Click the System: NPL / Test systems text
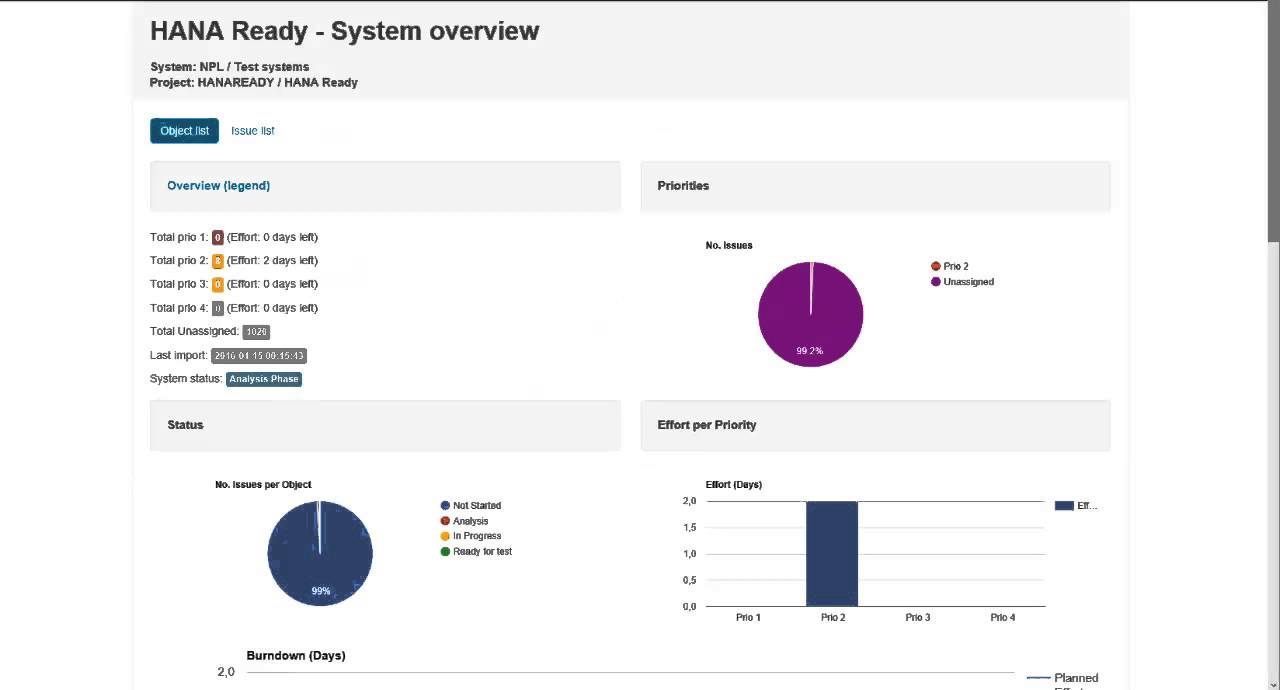The height and width of the screenshot is (690, 1280). pyautogui.click(x=230, y=67)
